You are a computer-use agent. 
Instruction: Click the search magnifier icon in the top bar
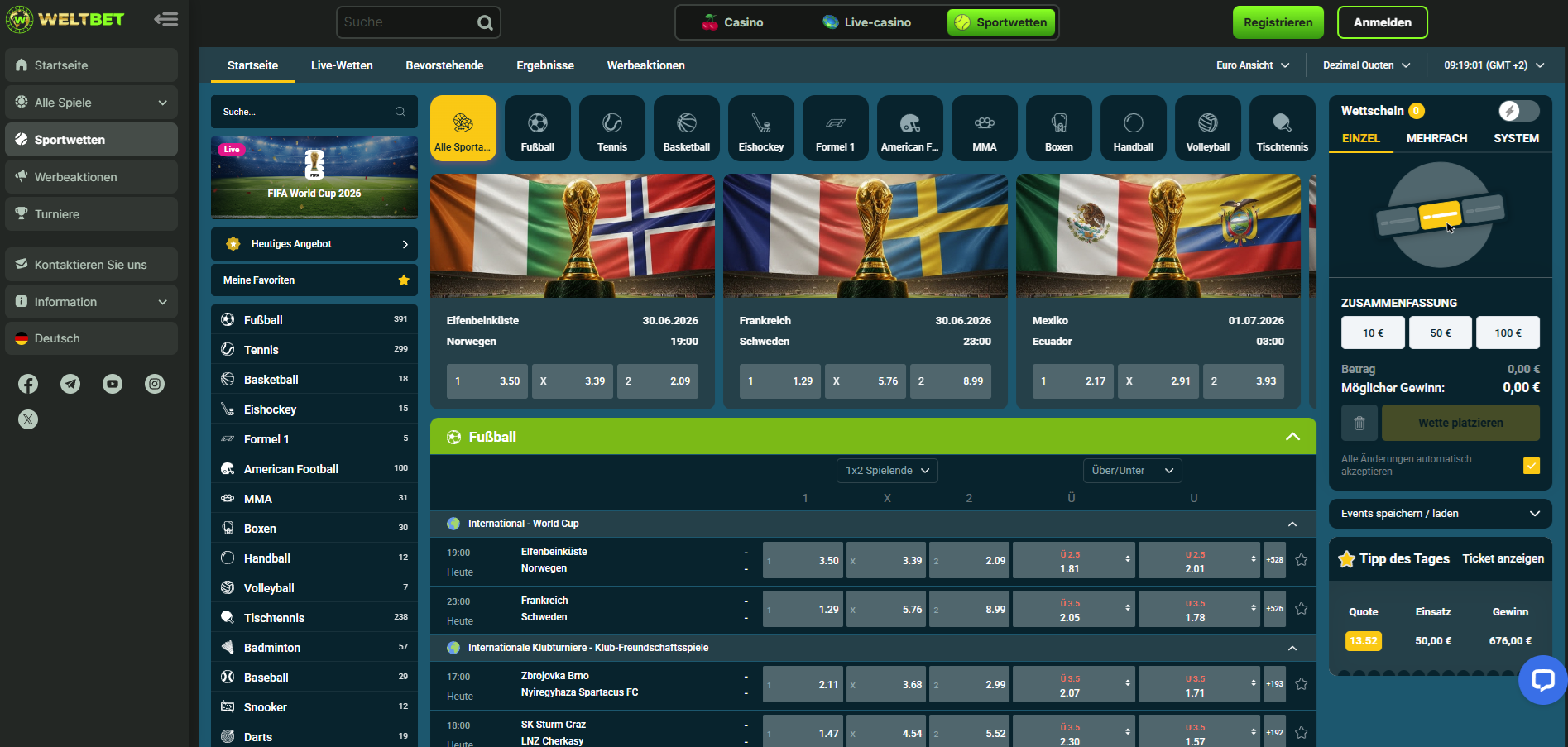pyautogui.click(x=485, y=22)
